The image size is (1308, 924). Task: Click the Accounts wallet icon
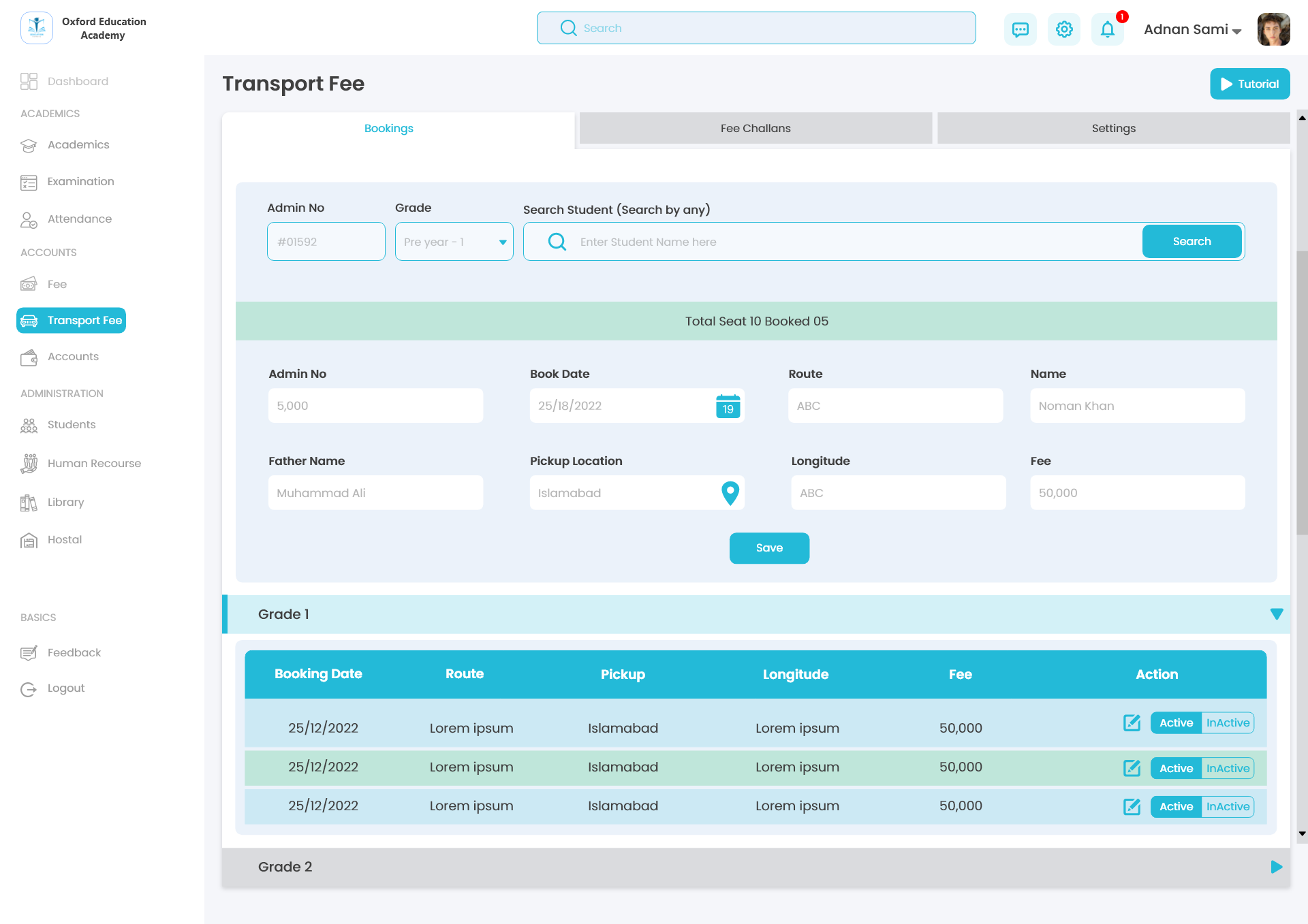point(29,357)
